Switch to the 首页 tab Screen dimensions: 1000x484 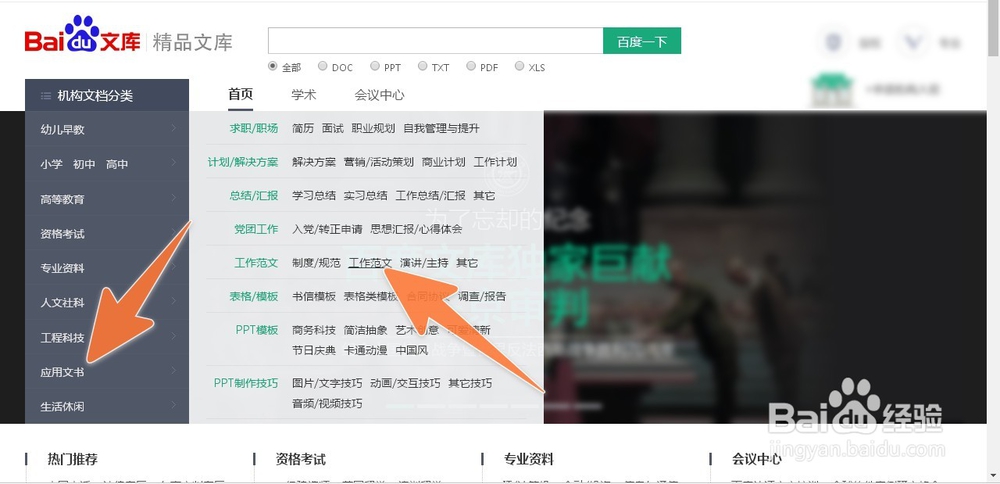click(x=240, y=94)
